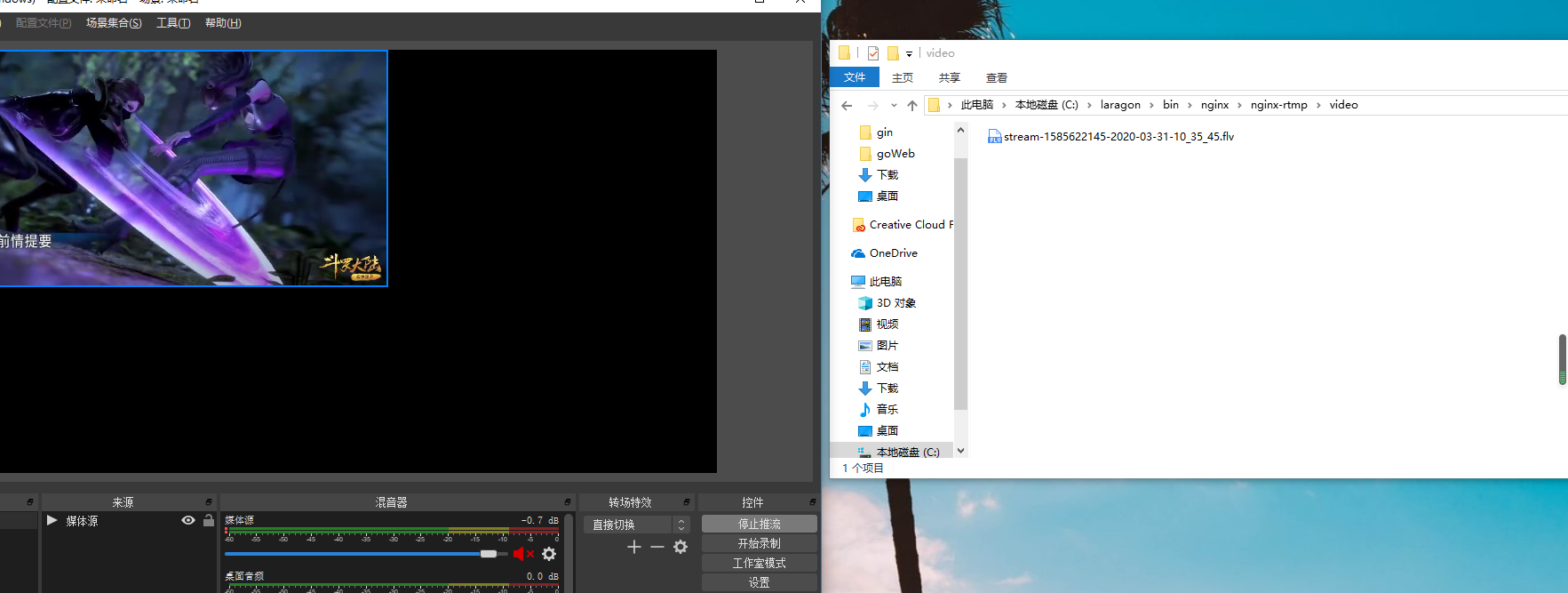Toggle visibility eye of 媒体源 source
Viewport: 1568px width, 593px height.
pos(188,520)
